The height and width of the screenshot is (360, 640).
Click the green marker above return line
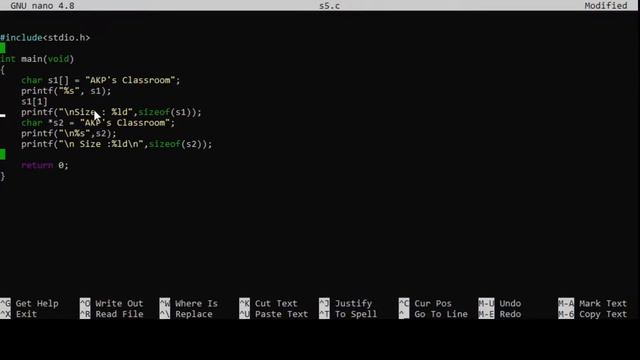coord(3,154)
